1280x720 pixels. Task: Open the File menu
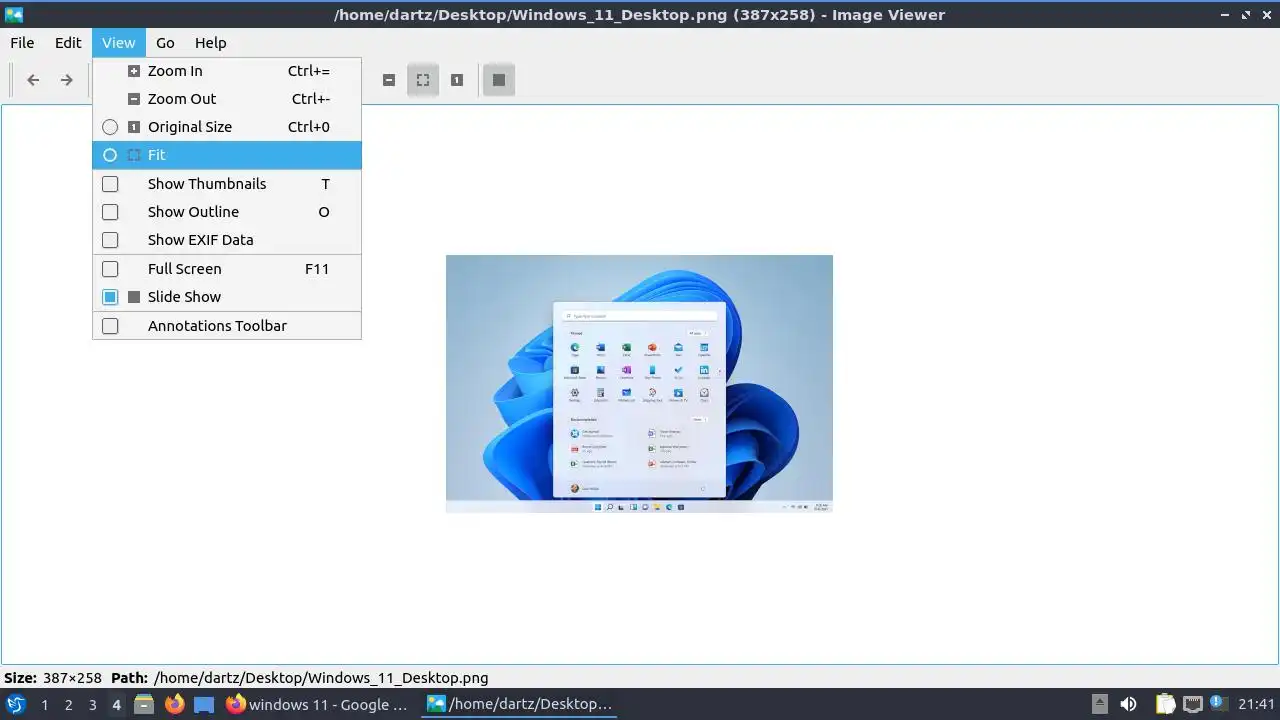22,43
